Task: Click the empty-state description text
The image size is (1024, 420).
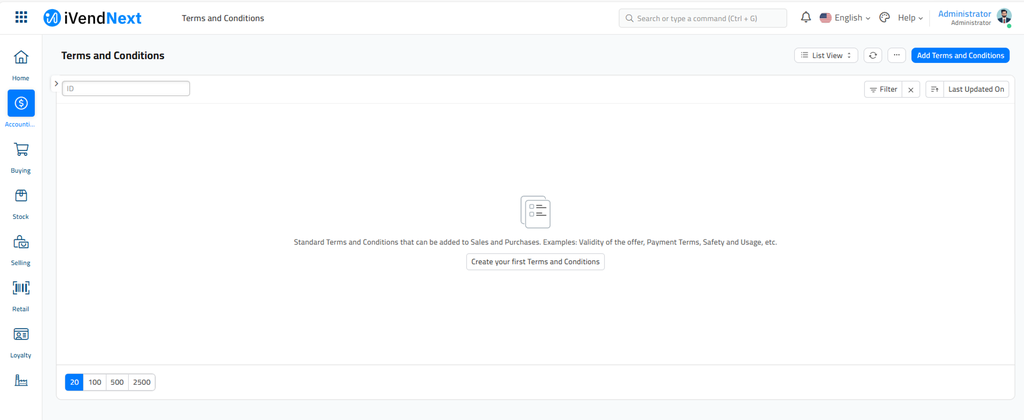Action: coord(536,242)
